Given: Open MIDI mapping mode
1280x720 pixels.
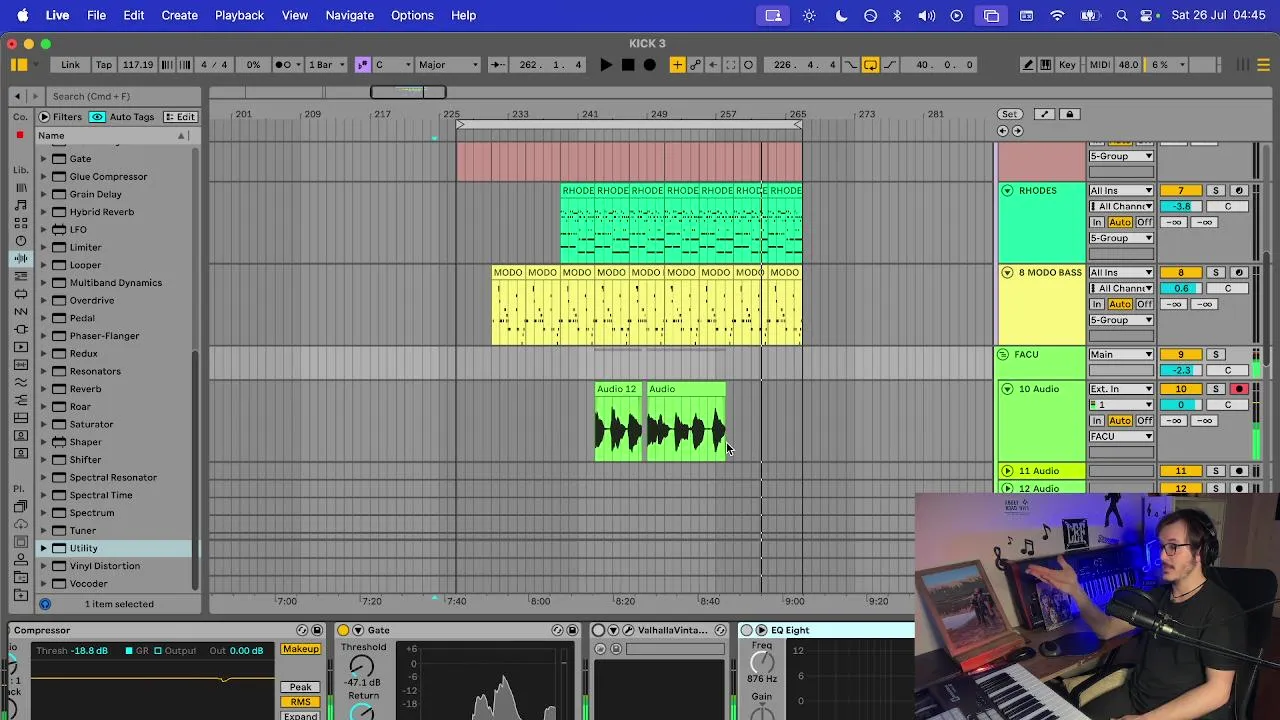Looking at the screenshot, I should [x=1099, y=65].
